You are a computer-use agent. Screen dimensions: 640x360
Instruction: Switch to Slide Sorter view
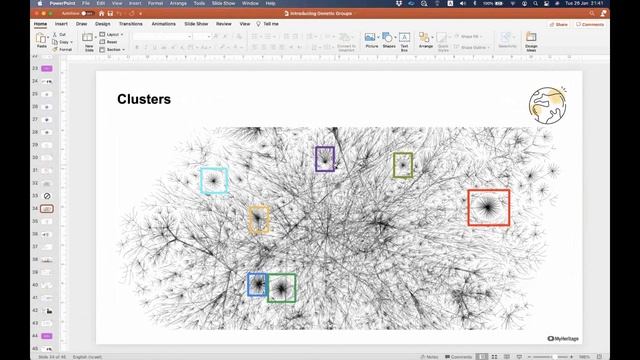click(494, 357)
